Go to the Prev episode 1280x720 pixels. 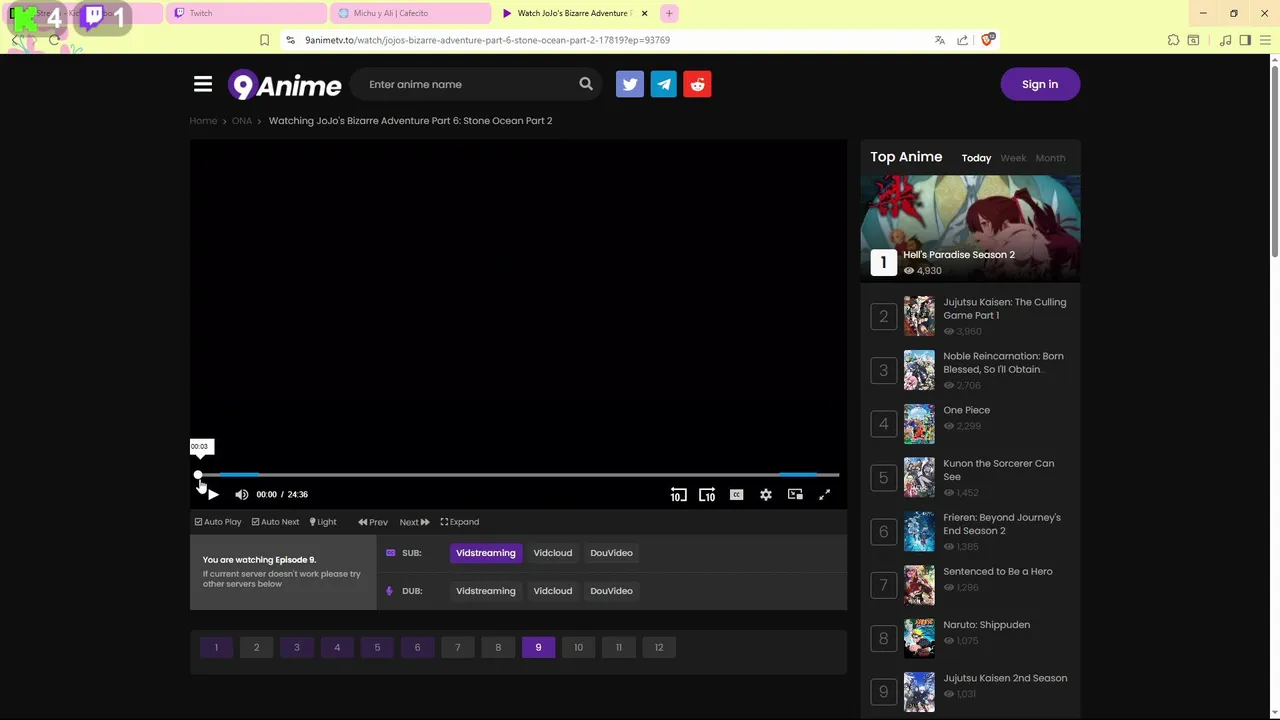pos(373,522)
